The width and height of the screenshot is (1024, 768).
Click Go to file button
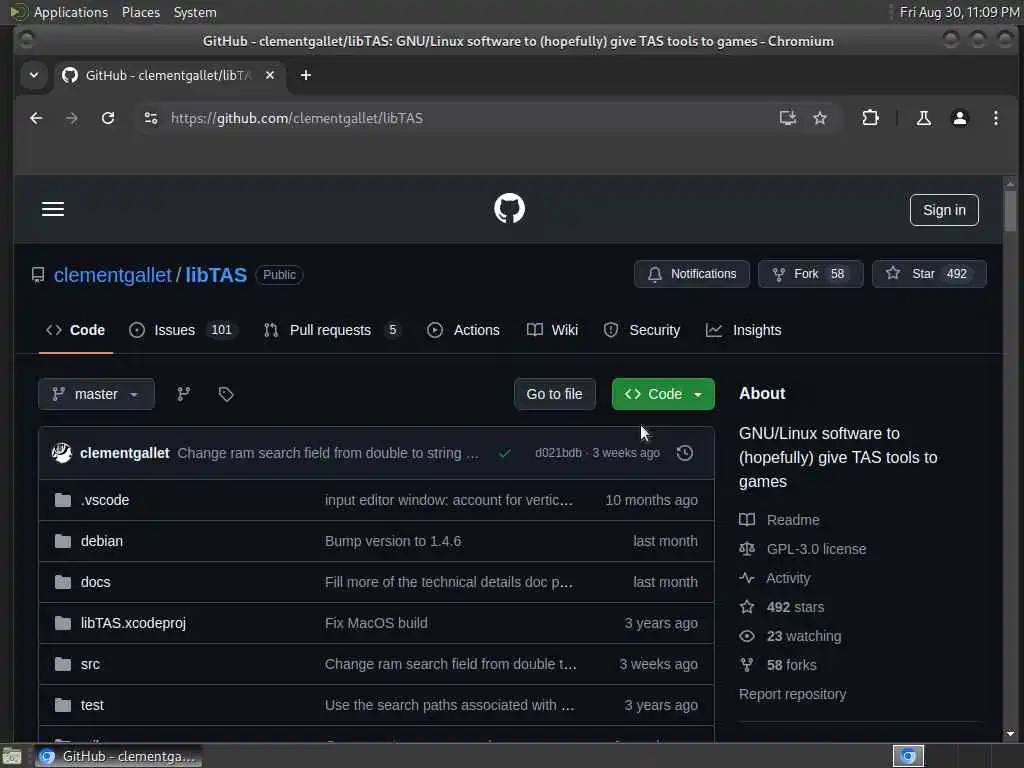point(554,394)
